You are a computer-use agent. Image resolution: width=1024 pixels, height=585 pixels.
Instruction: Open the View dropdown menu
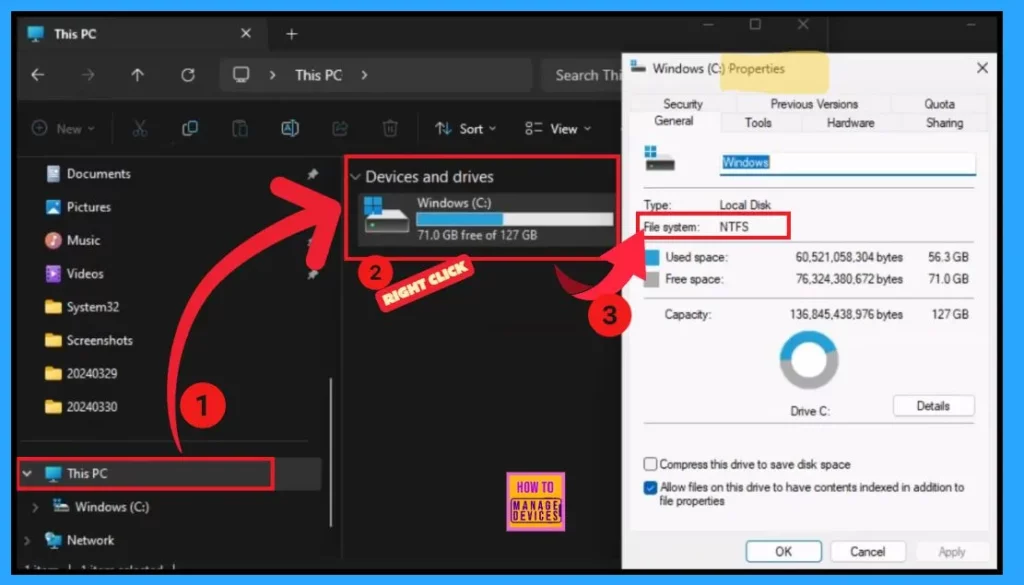pos(558,129)
